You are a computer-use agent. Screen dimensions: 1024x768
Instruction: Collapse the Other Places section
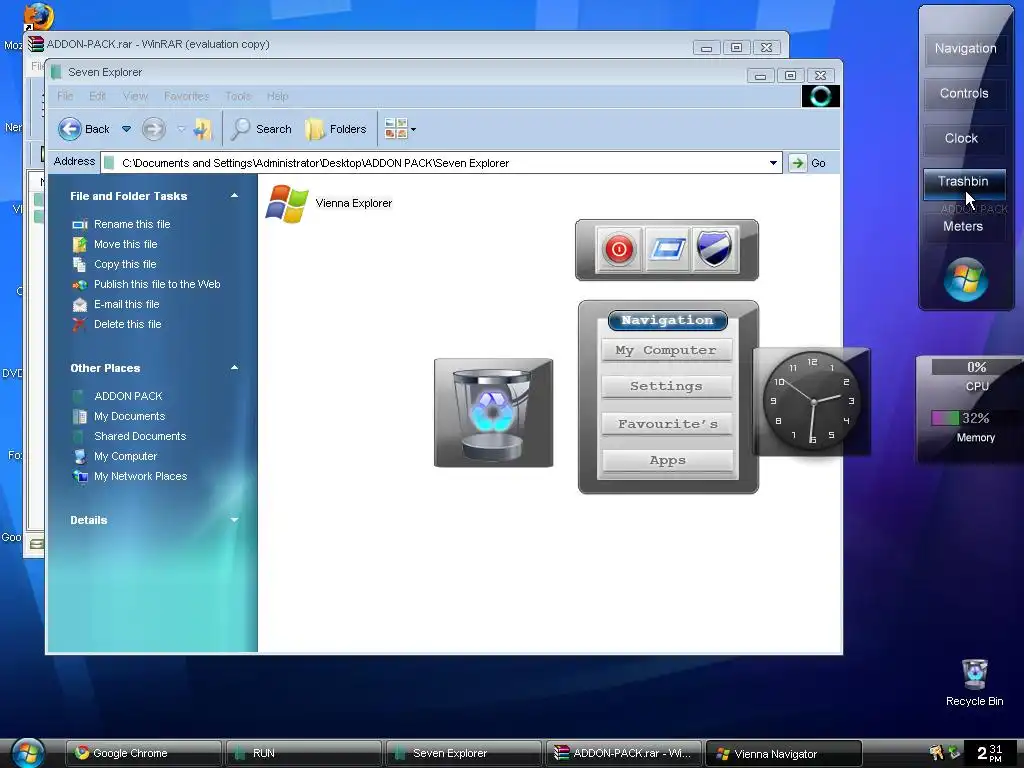click(x=234, y=368)
